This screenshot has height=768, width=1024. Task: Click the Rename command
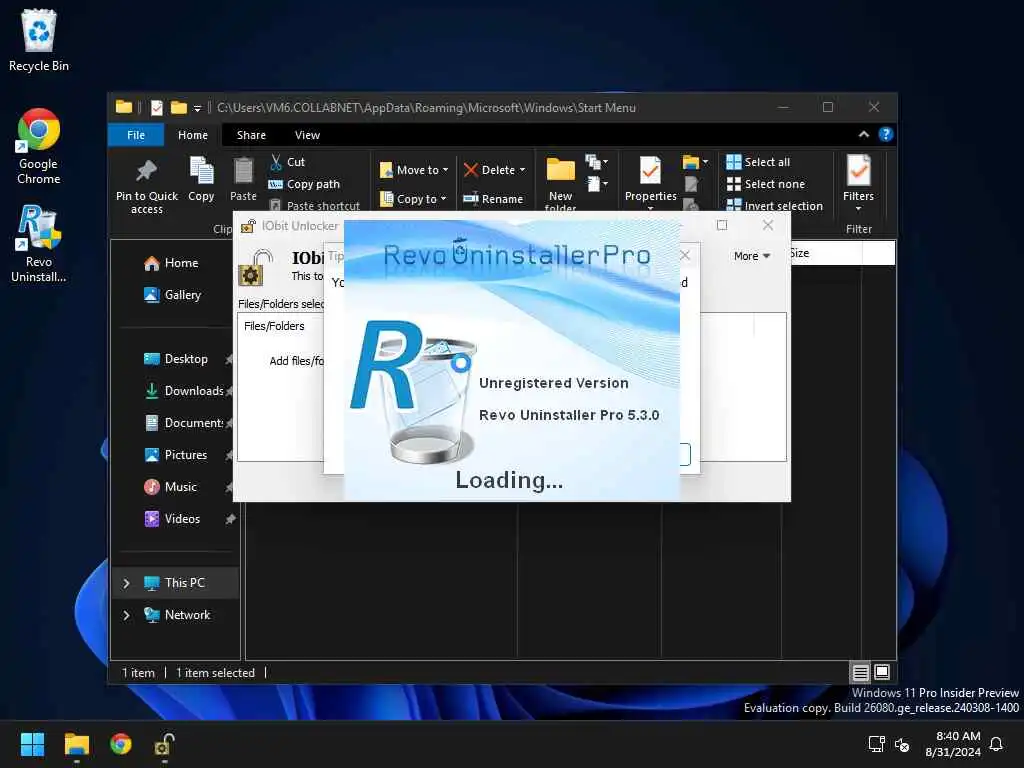click(493, 199)
